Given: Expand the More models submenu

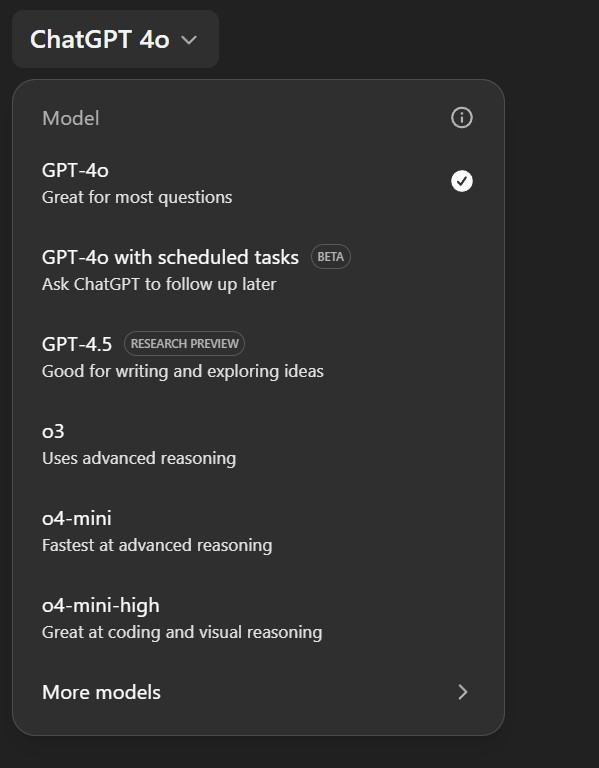Looking at the screenshot, I should pos(258,692).
